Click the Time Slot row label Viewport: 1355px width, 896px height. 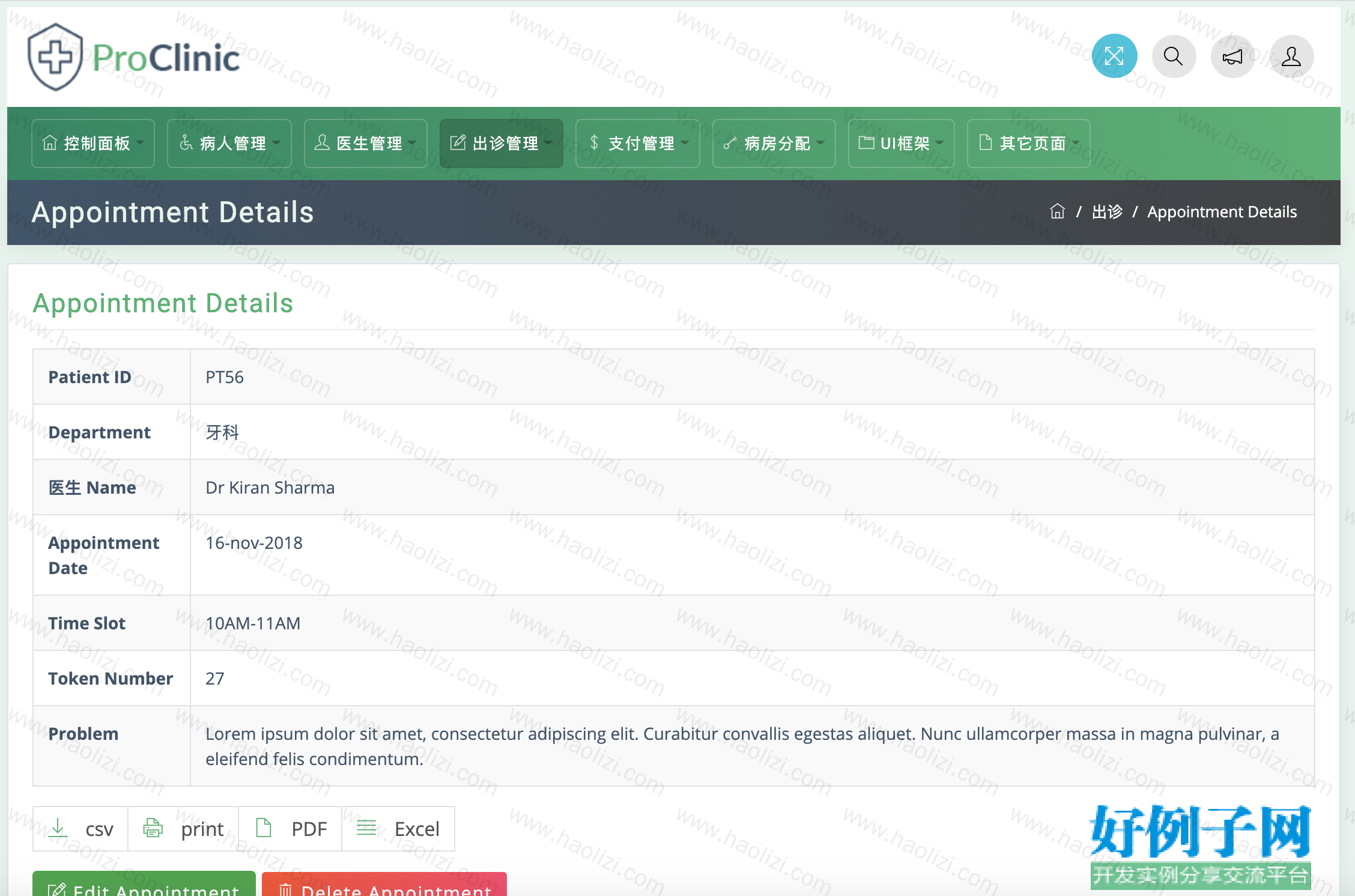point(87,623)
